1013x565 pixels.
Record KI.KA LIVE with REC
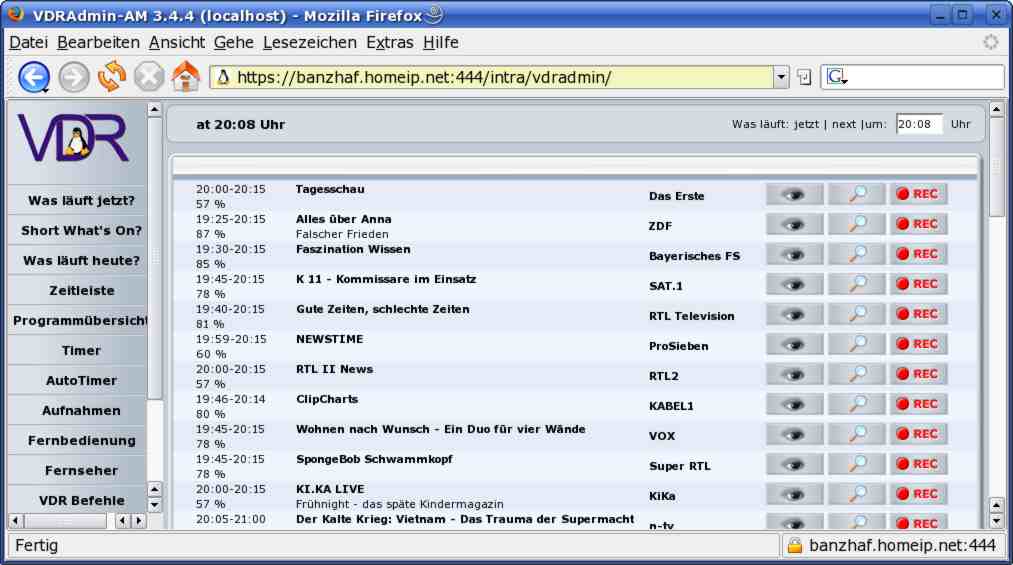click(919, 494)
